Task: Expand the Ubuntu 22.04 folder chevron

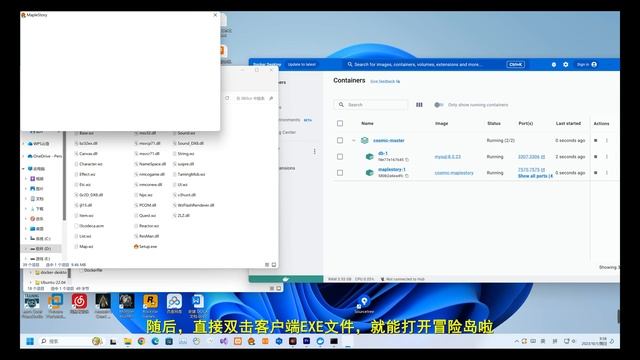Action: pos(30,282)
